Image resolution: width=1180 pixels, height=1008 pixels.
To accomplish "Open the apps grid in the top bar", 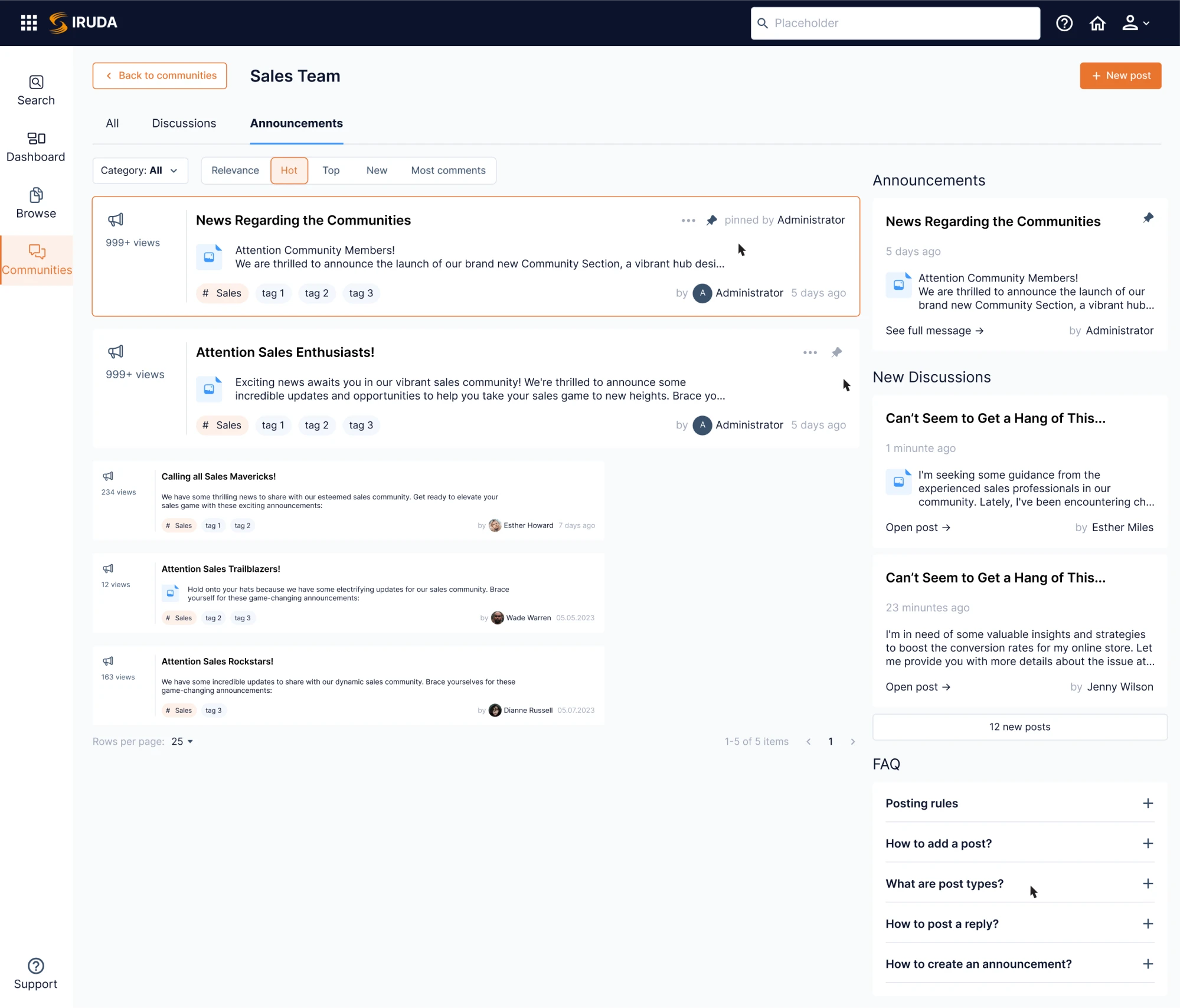I will [x=28, y=22].
